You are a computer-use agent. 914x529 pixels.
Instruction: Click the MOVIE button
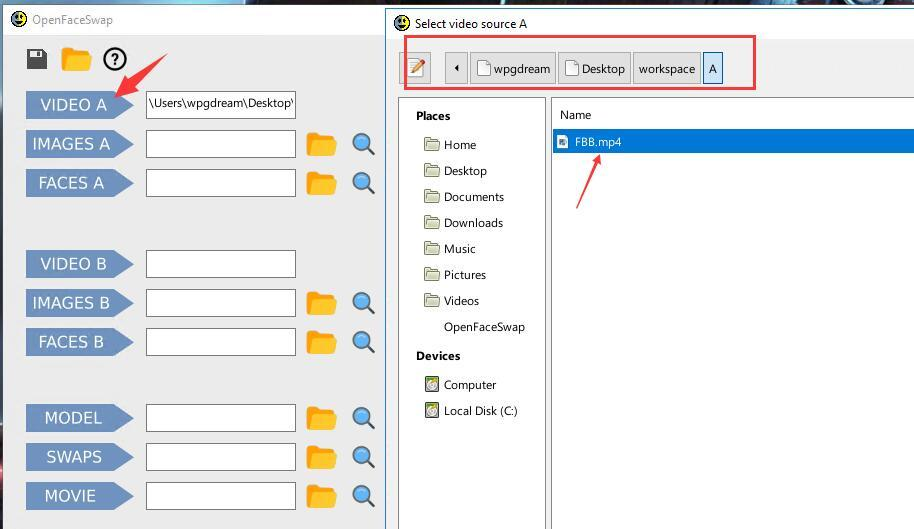click(80, 496)
